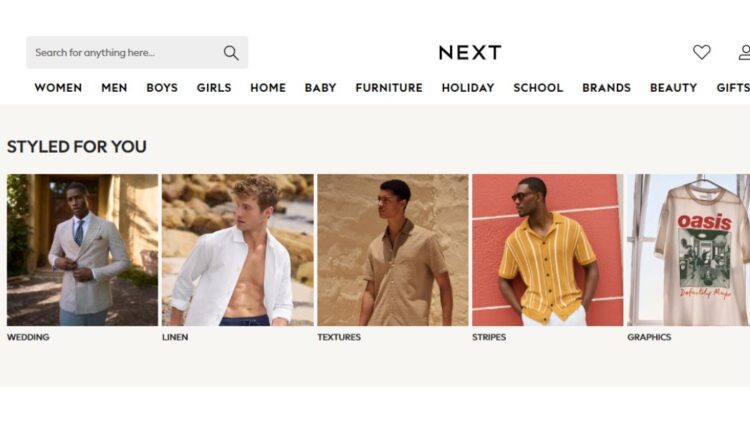Click the magnifying glass search icon
This screenshot has width=750, height=430.
pyautogui.click(x=231, y=53)
